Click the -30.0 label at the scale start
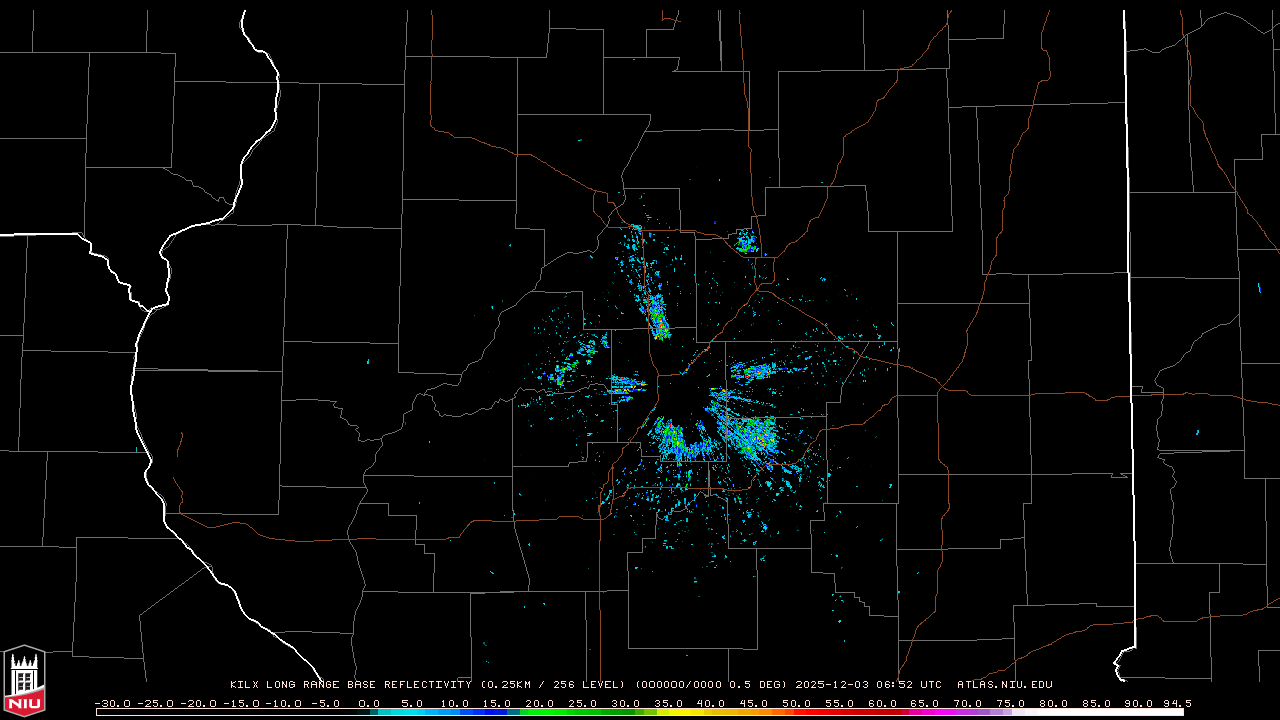 point(112,703)
